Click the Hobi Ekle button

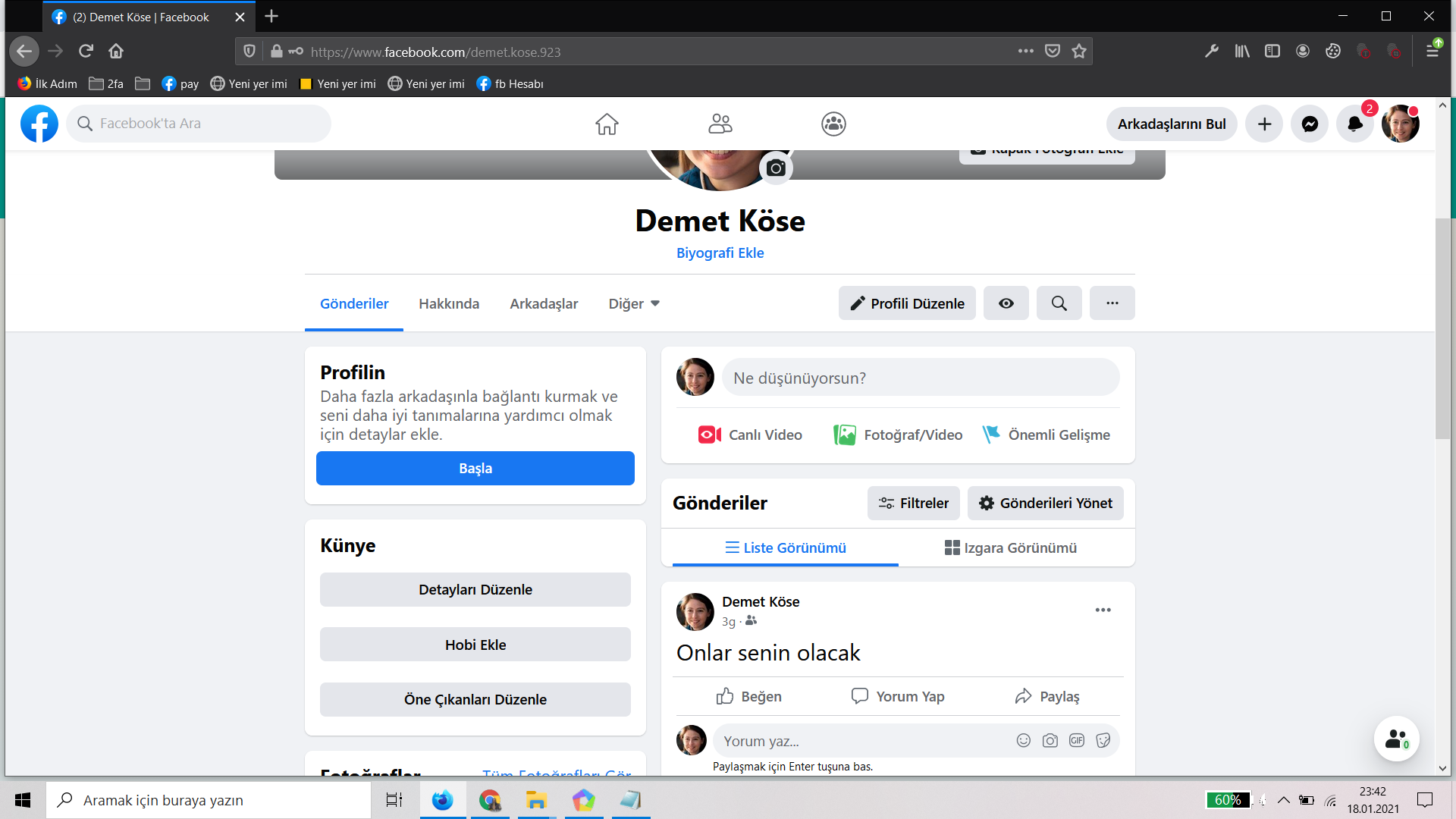pos(475,645)
